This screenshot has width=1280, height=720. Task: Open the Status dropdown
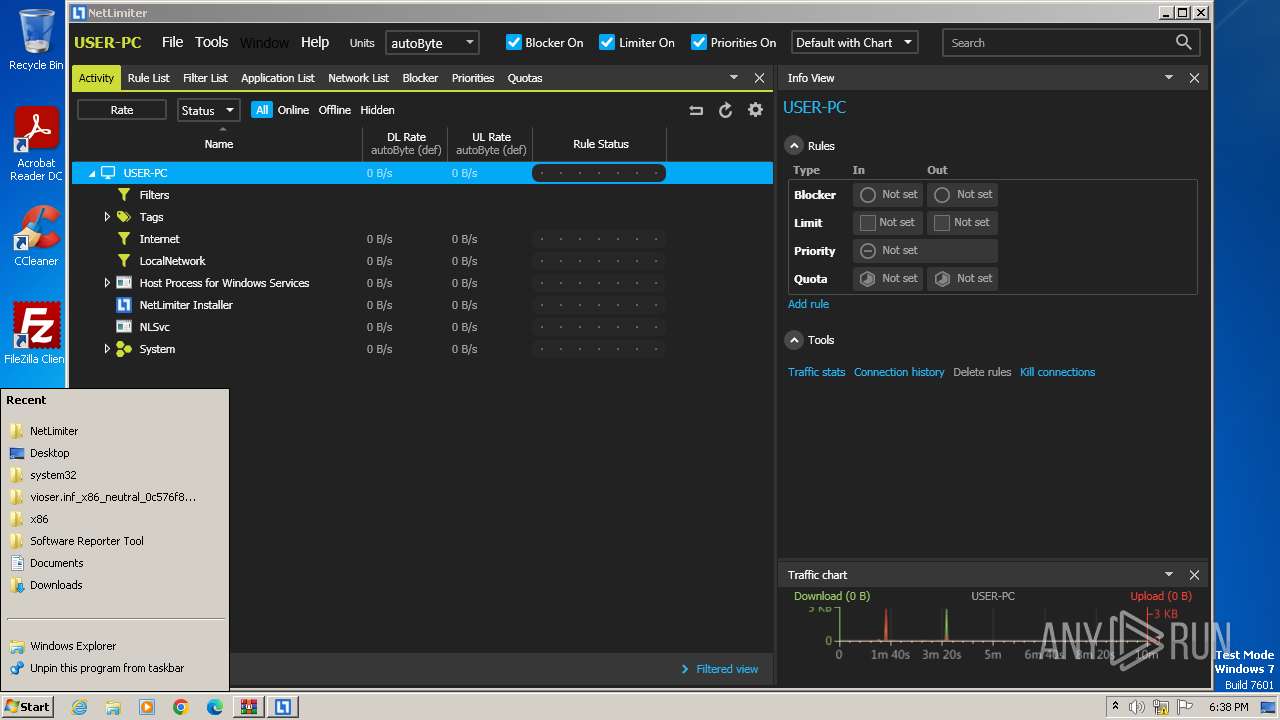pos(208,110)
